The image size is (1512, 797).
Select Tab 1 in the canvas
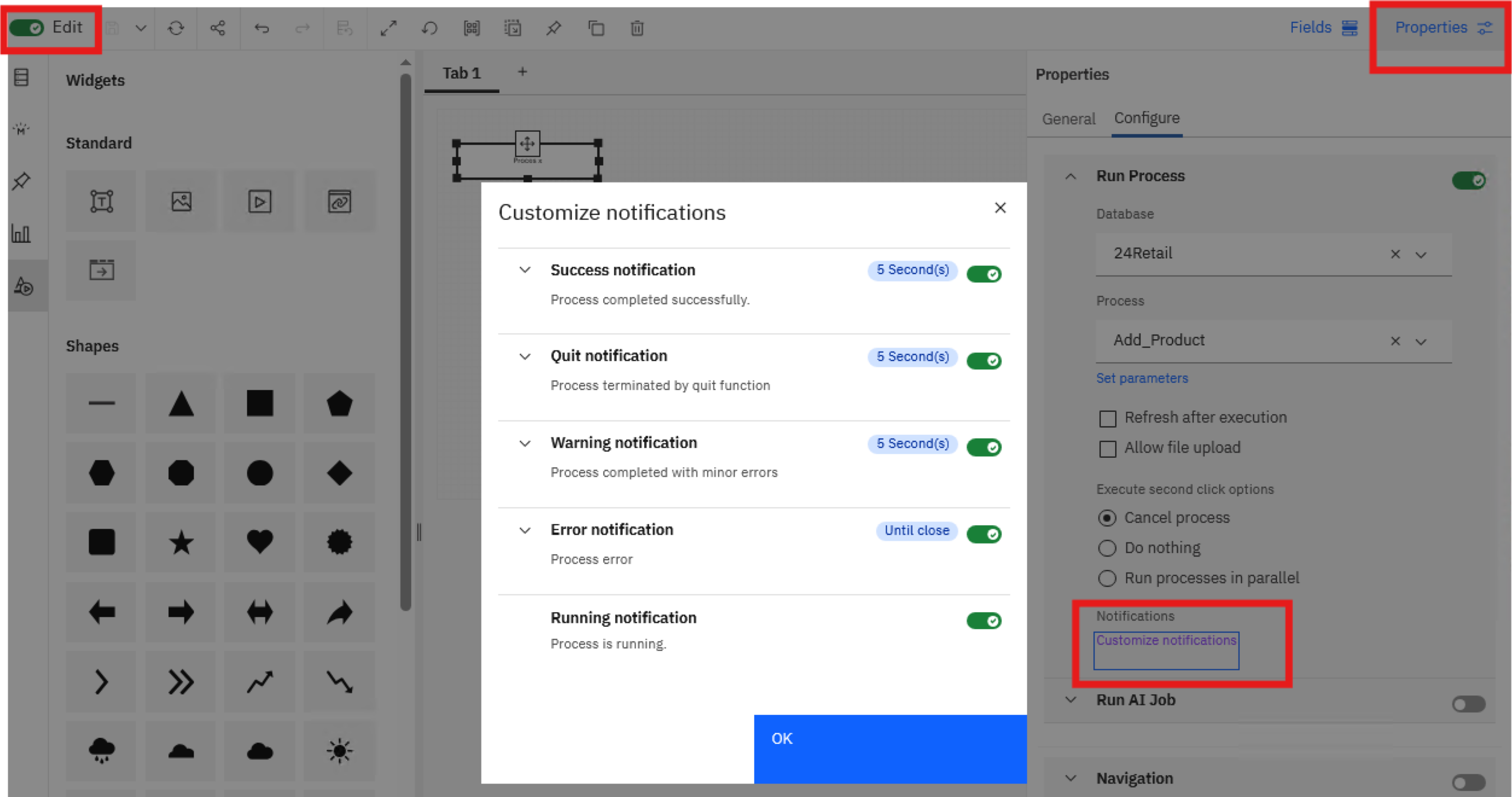click(462, 73)
